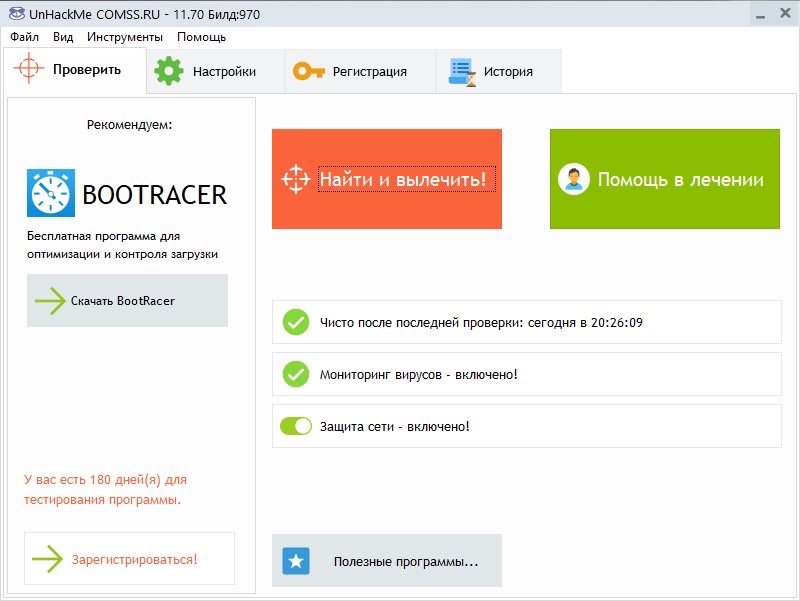Toggle the Защита сети switch
Screen dimensions: 800x601
click(x=296, y=426)
